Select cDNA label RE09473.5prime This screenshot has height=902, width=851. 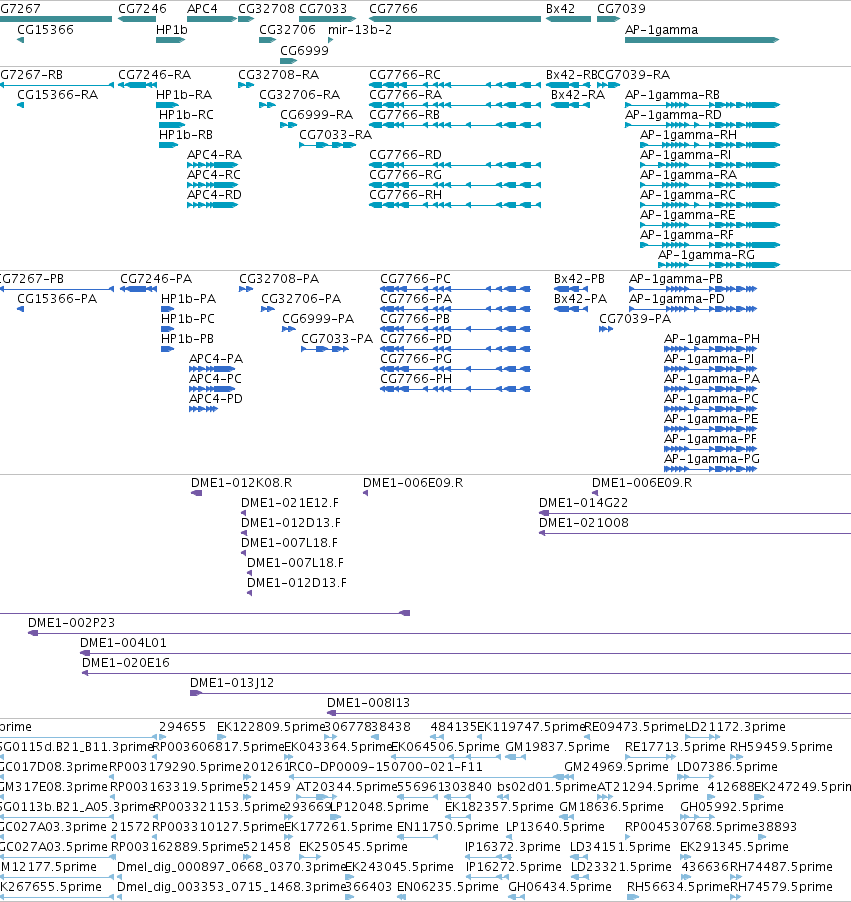coord(634,727)
